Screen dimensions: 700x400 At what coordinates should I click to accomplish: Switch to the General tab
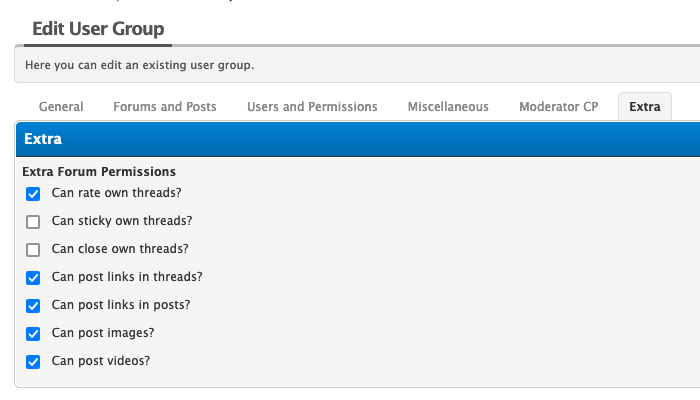[61, 107]
